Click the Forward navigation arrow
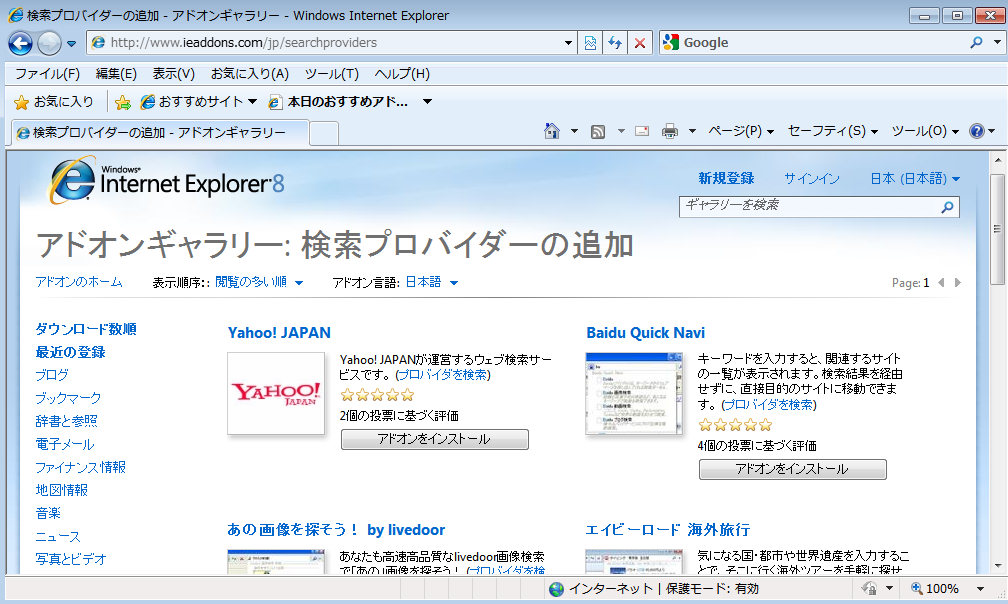1008x604 pixels. 49,43
